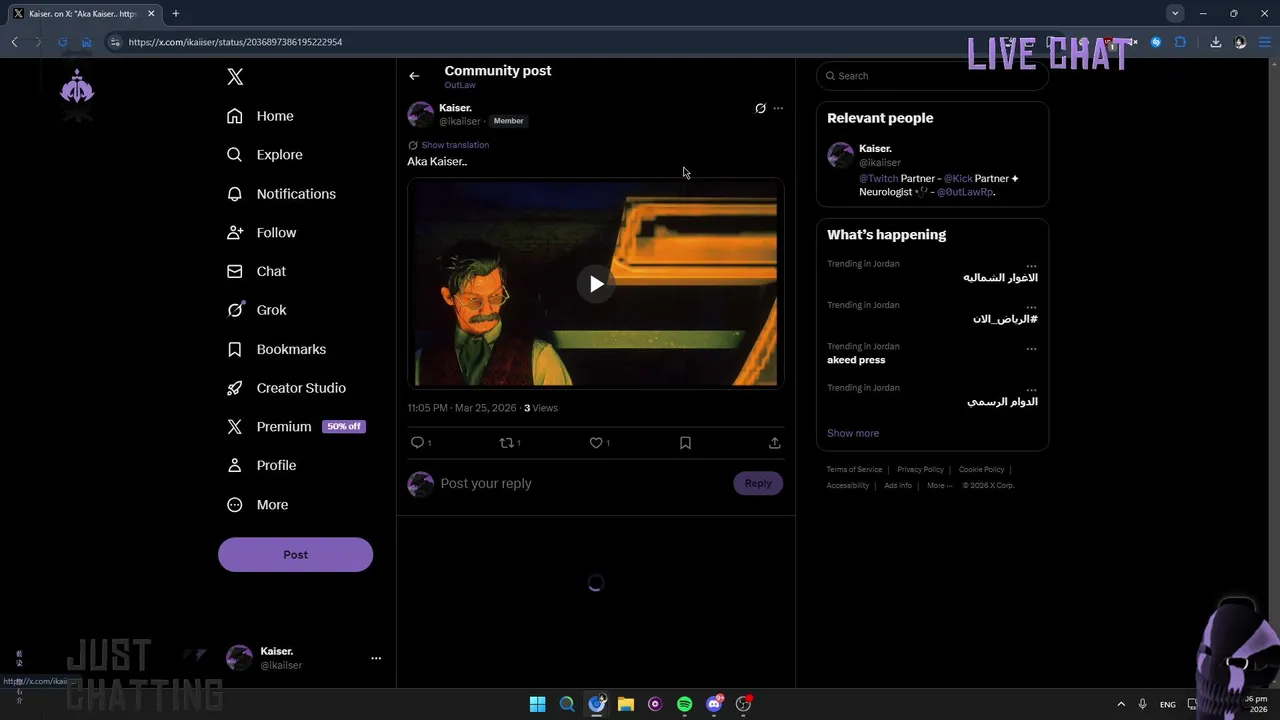Click Show more under What's happening
The width and height of the screenshot is (1280, 720).
[853, 433]
